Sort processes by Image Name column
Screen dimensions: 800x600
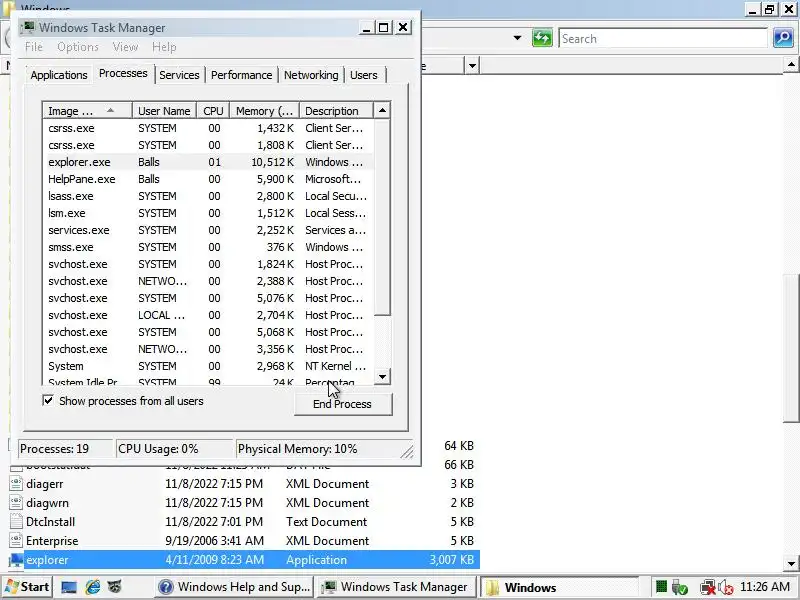point(87,111)
